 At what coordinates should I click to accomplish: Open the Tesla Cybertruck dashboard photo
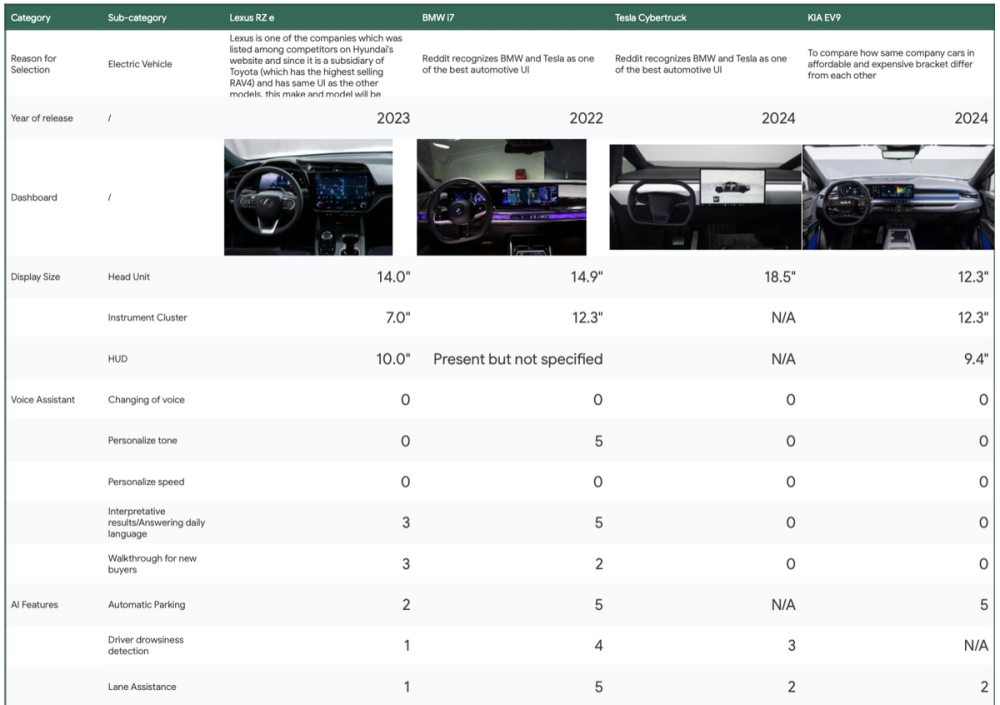705,197
